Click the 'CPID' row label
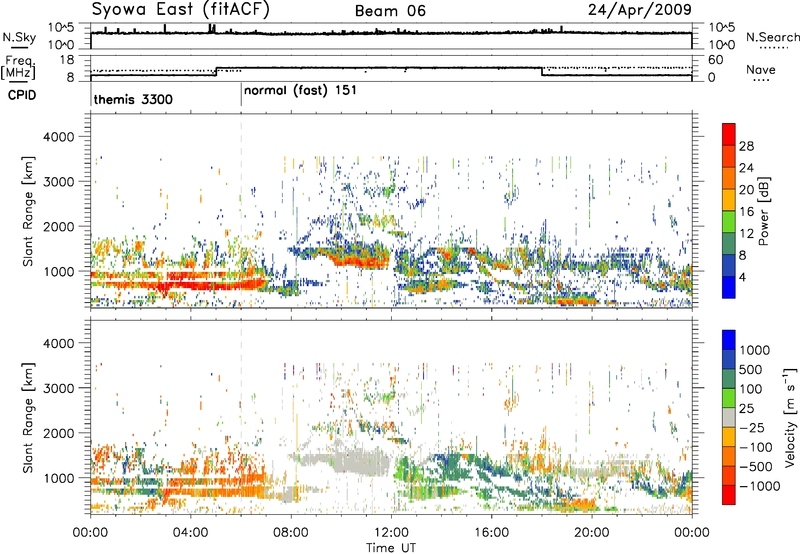Image resolution: width=800 pixels, height=554 pixels. [22, 95]
